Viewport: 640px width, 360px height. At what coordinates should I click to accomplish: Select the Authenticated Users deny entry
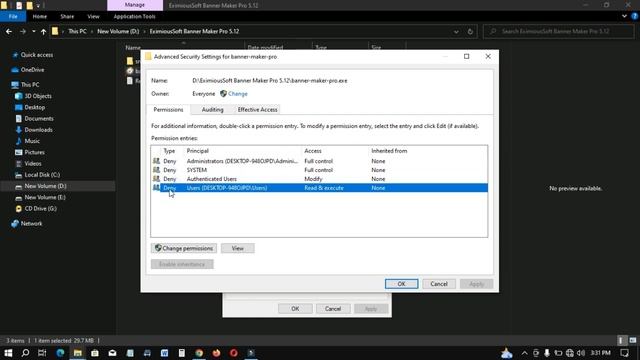point(319,179)
